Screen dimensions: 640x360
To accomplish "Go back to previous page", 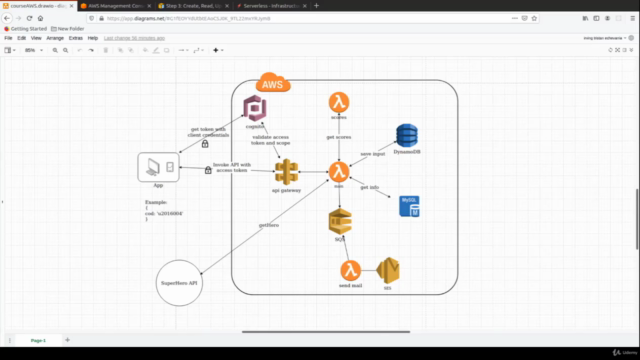I will click(7, 18).
